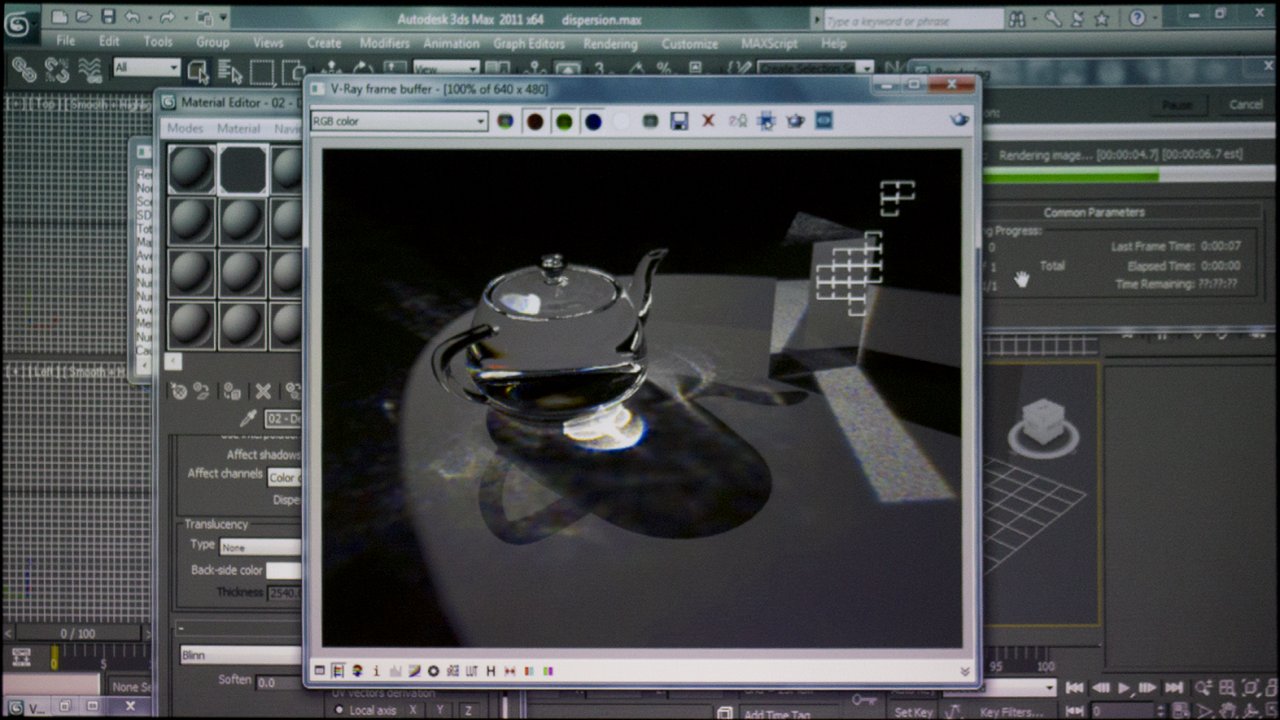Clear the V-Ray frame buffer image
This screenshot has width=1280, height=720.
pyautogui.click(x=708, y=121)
